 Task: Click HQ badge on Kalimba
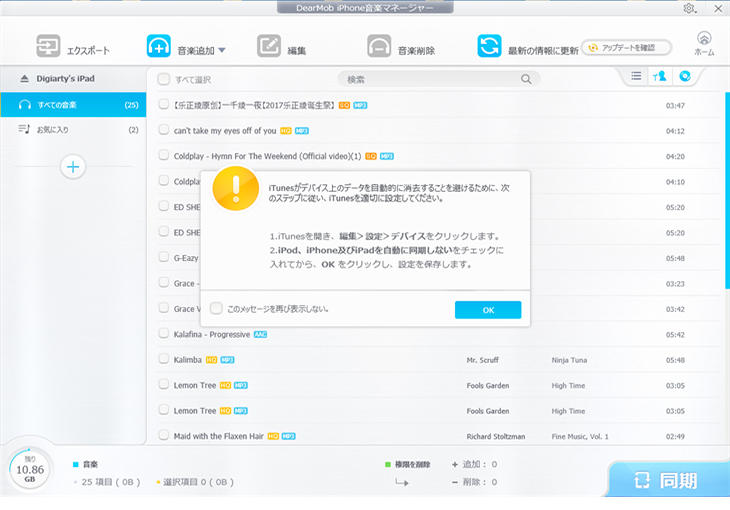pos(211,360)
